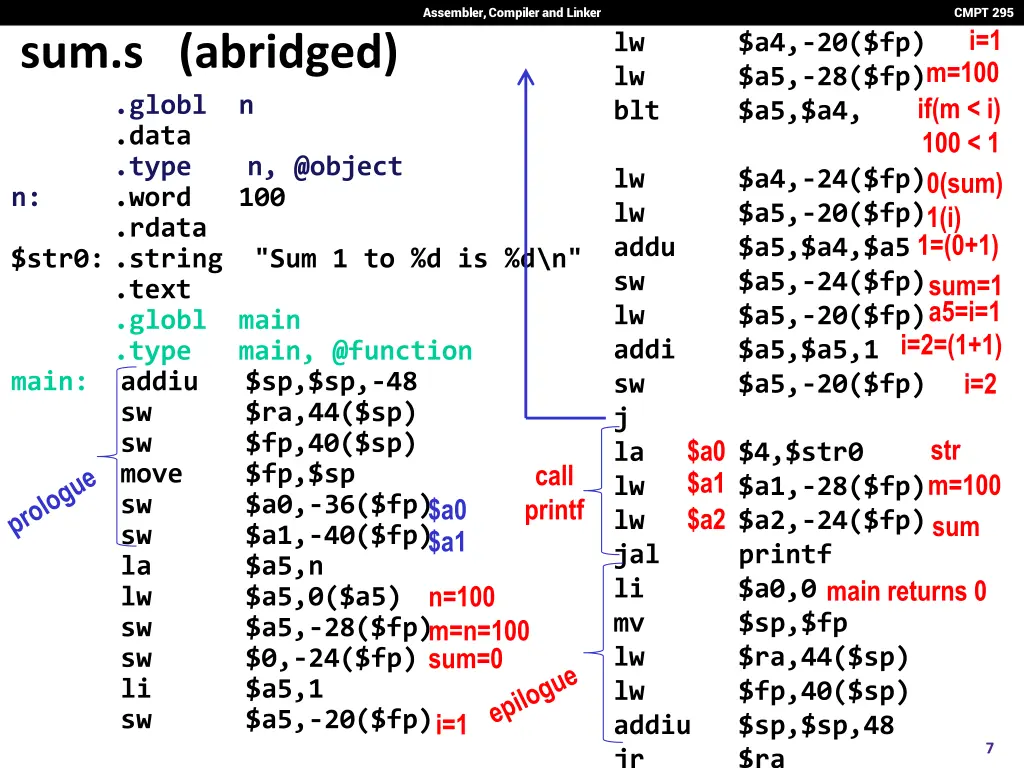The image size is (1024, 768).
Task: Click the 'addi $a5,$a5,1' instruction
Action: coord(746,350)
